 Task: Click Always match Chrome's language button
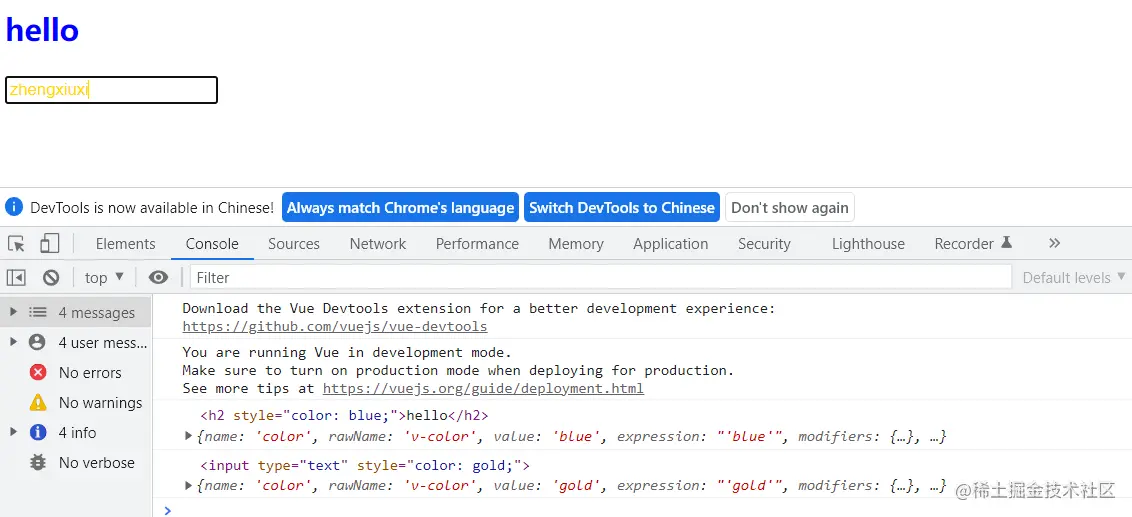click(400, 208)
